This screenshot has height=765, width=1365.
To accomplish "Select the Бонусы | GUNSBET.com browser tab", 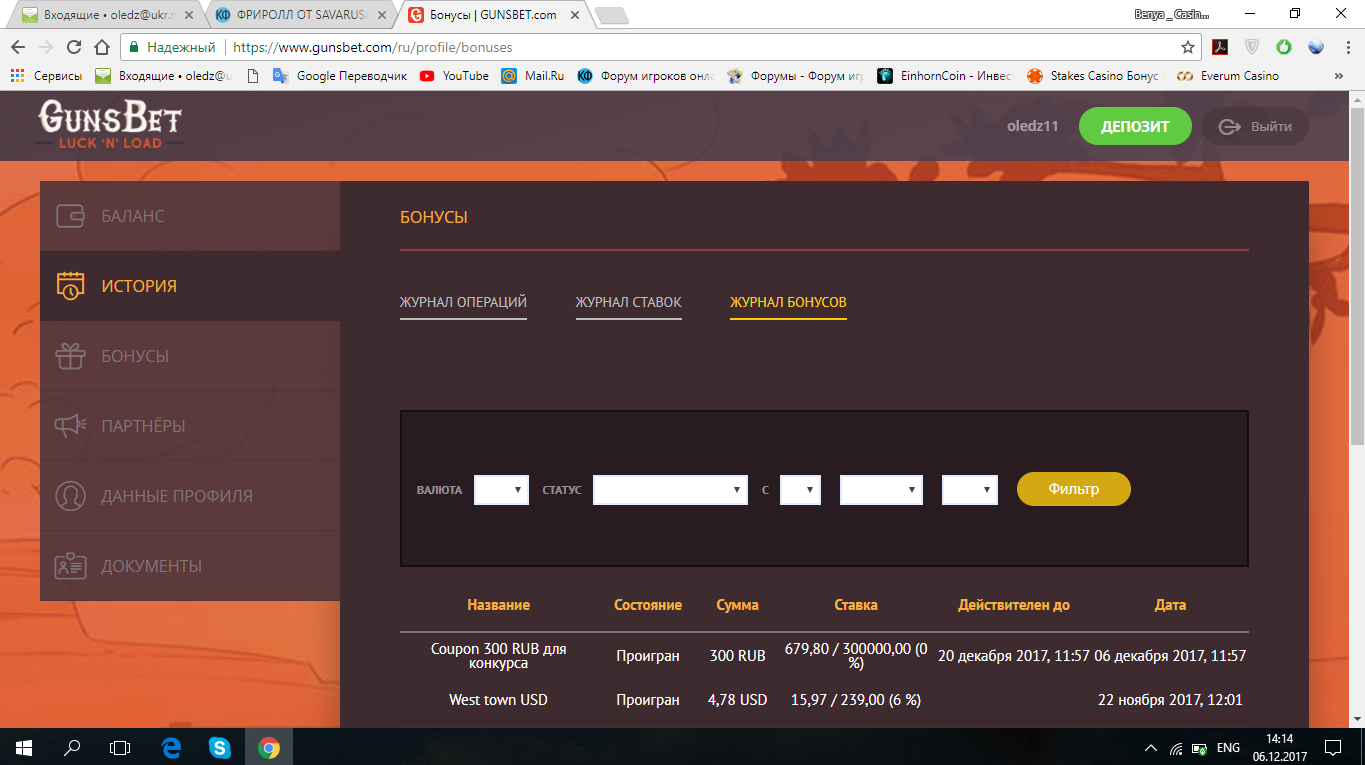I will [495, 15].
